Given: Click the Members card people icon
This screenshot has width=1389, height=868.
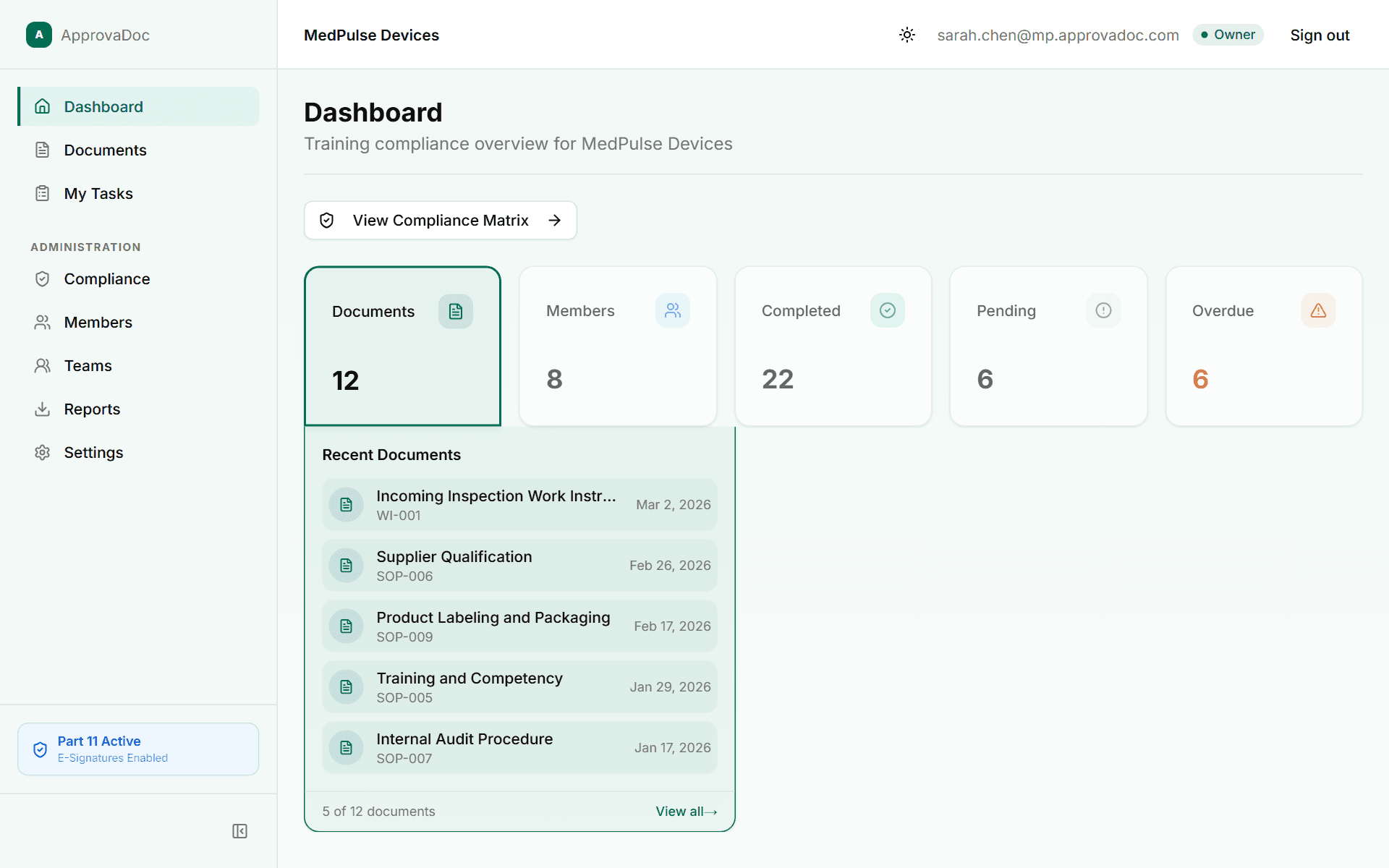Looking at the screenshot, I should coord(672,310).
